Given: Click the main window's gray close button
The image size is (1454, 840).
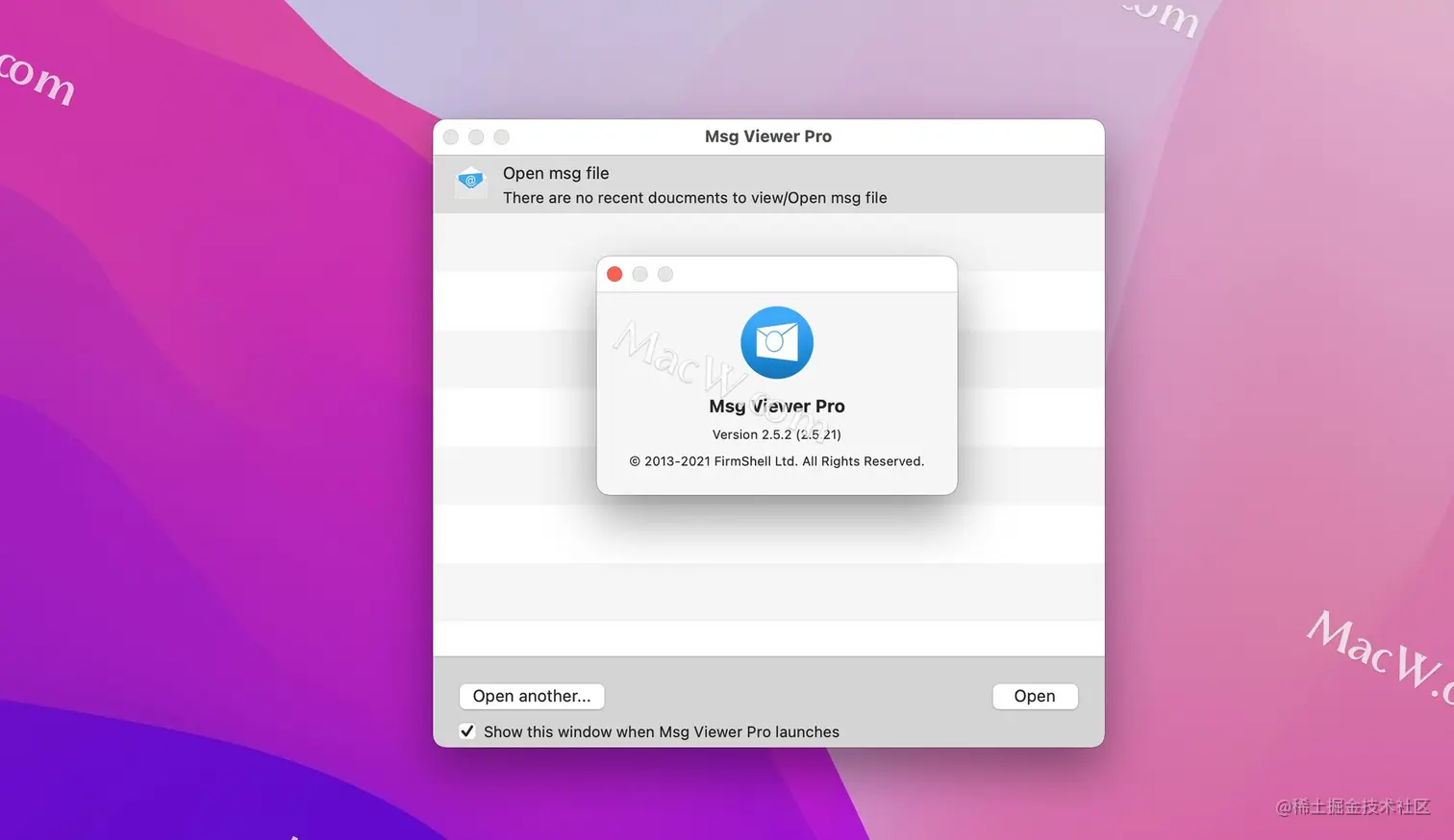Looking at the screenshot, I should [451, 137].
